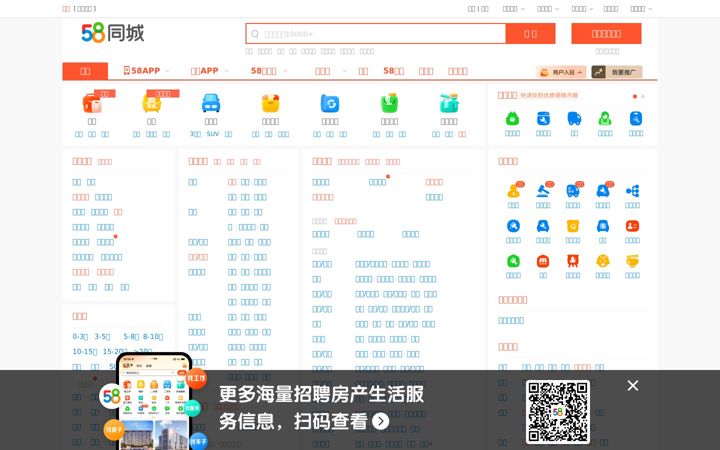Select the gray carousel dot indicator
Screen dimensions: 720x450
pyautogui.click(x=643, y=96)
